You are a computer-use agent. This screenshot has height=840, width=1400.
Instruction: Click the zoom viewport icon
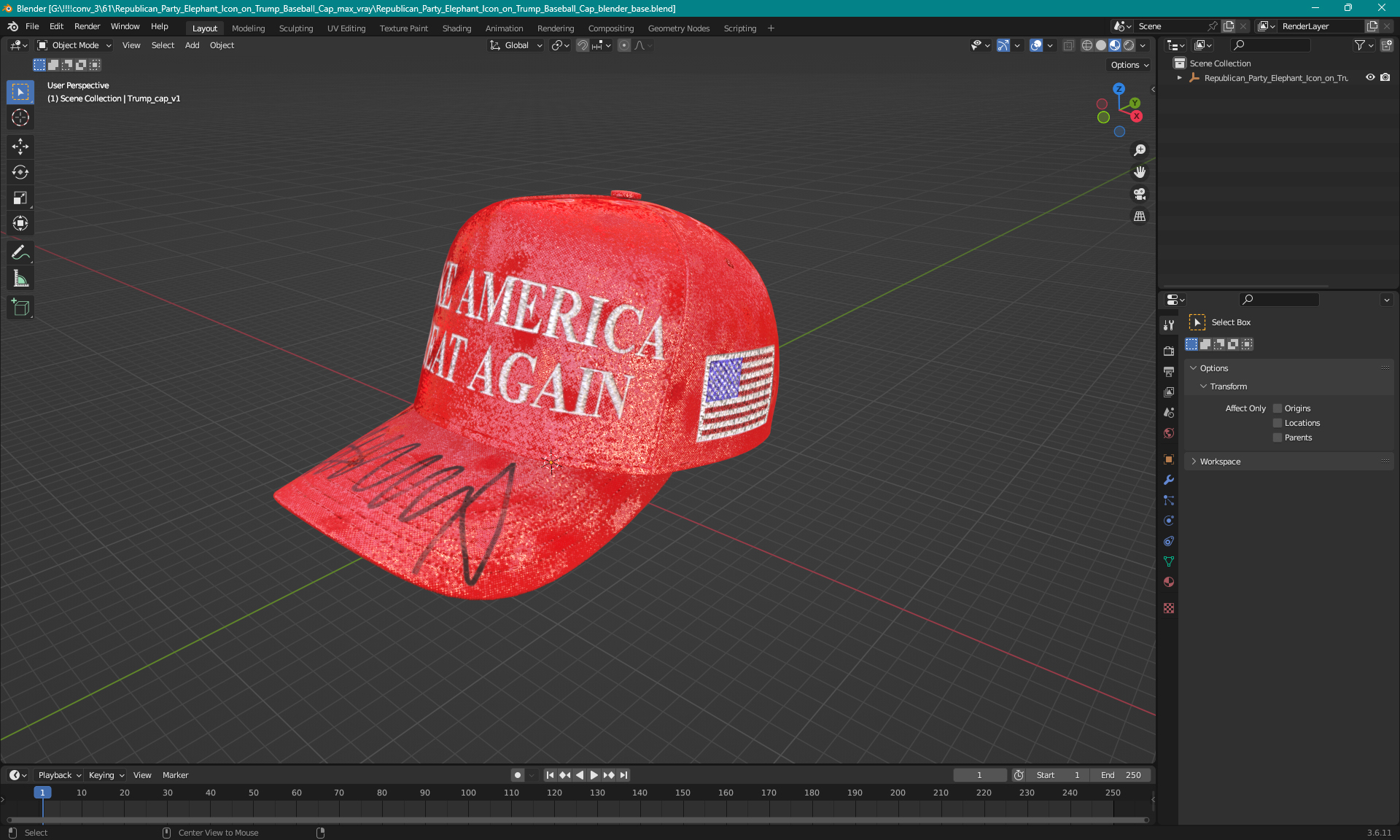[x=1140, y=150]
